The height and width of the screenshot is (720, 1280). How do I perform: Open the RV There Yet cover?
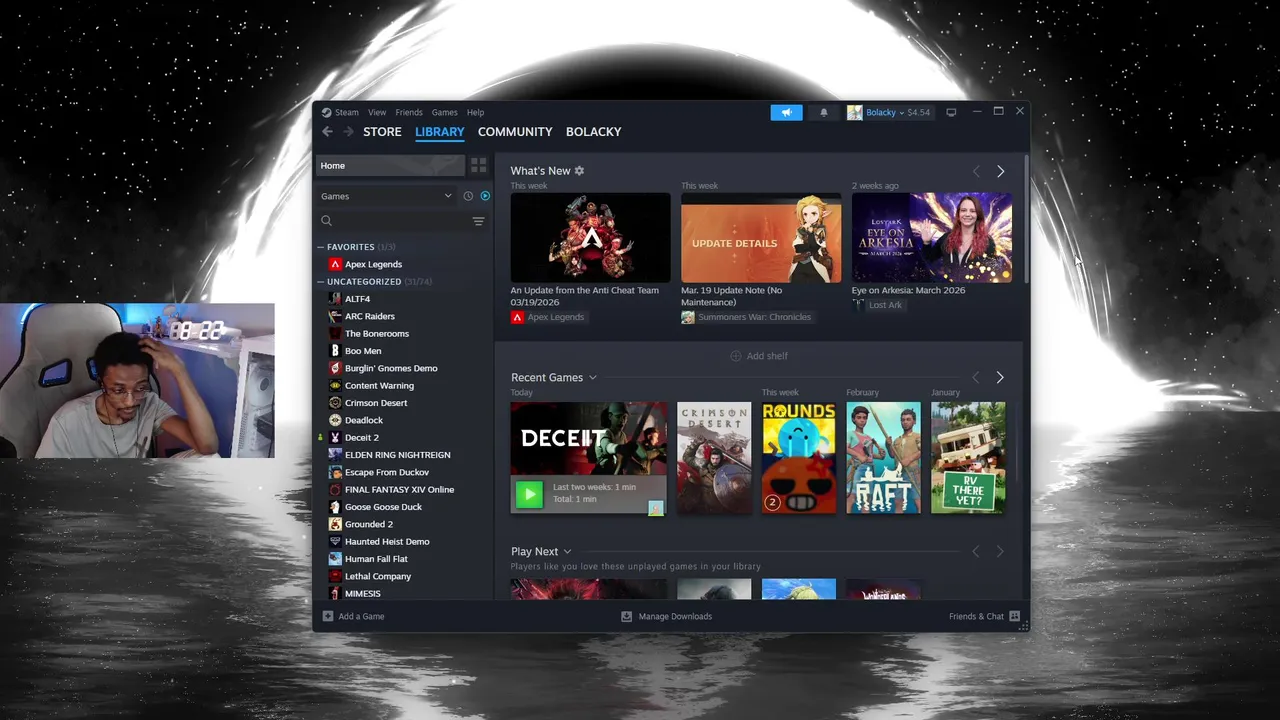(x=968, y=458)
